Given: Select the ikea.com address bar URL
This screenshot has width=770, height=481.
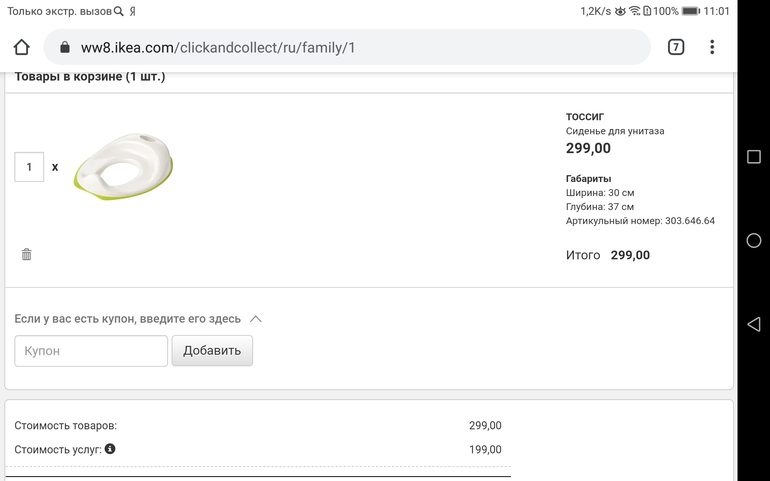Looking at the screenshot, I should coord(218,48).
